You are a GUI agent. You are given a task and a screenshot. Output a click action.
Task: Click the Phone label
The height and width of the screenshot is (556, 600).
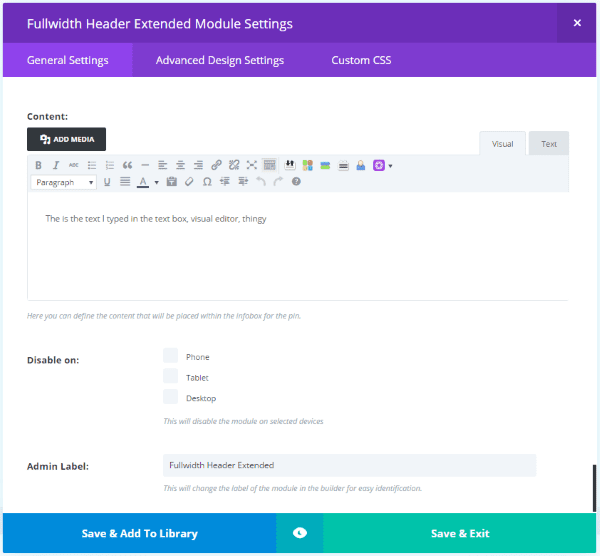197,357
